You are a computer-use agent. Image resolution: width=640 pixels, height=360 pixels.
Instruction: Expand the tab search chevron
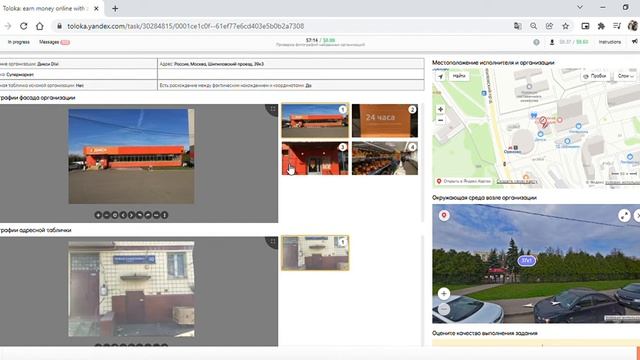[x=580, y=7]
